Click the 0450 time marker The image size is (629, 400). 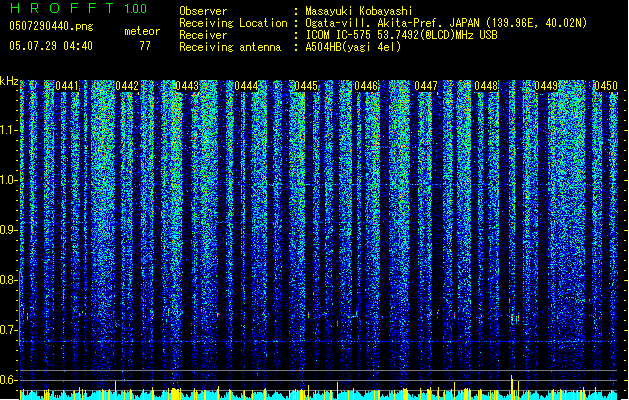(606, 86)
